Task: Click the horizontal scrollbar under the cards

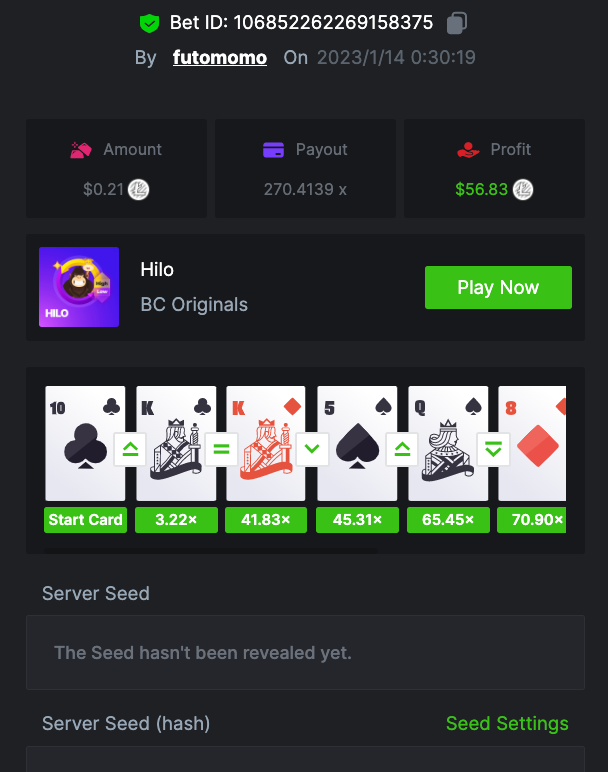Action: (211, 551)
